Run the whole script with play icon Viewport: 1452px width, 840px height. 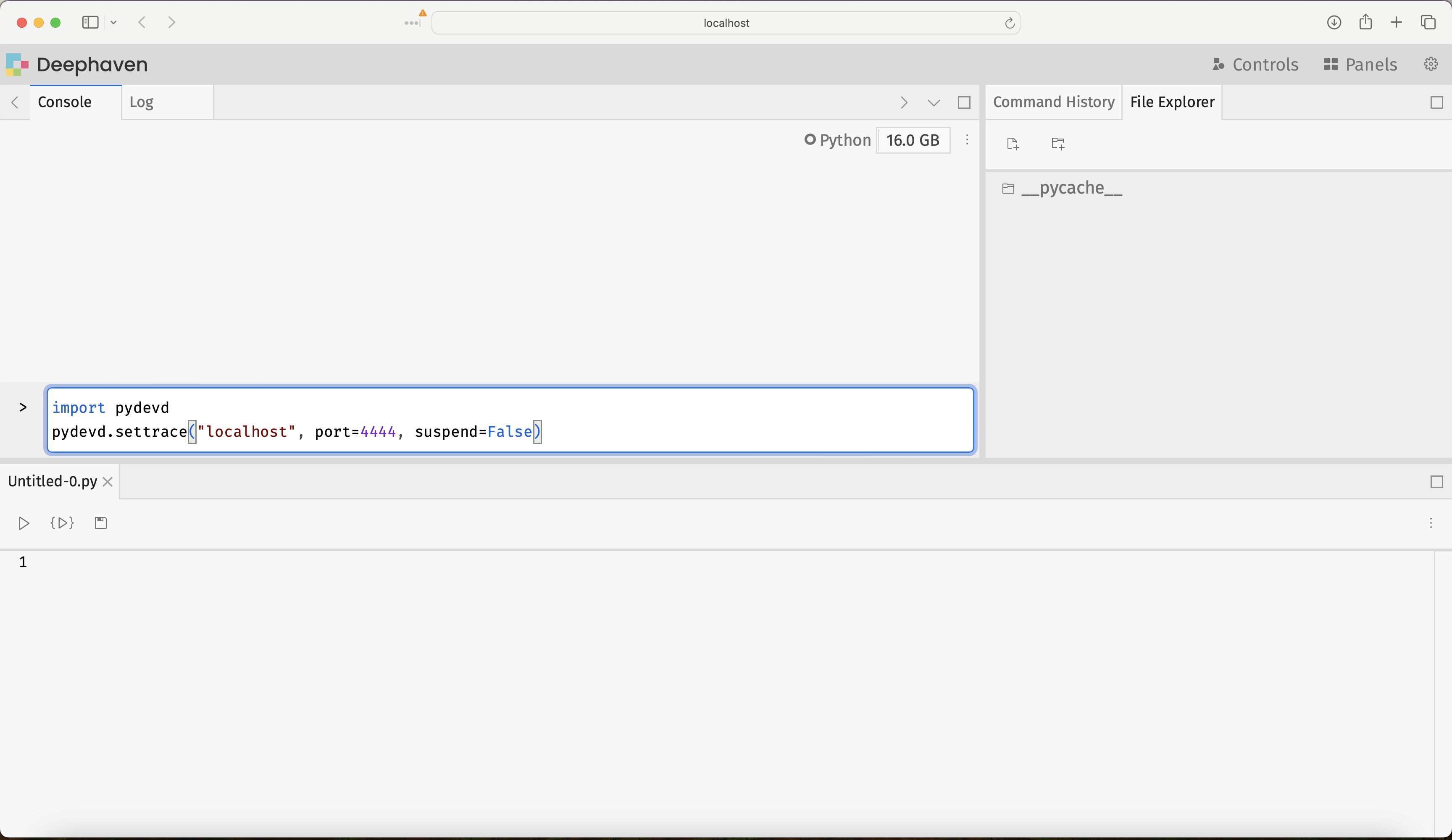pos(24,523)
